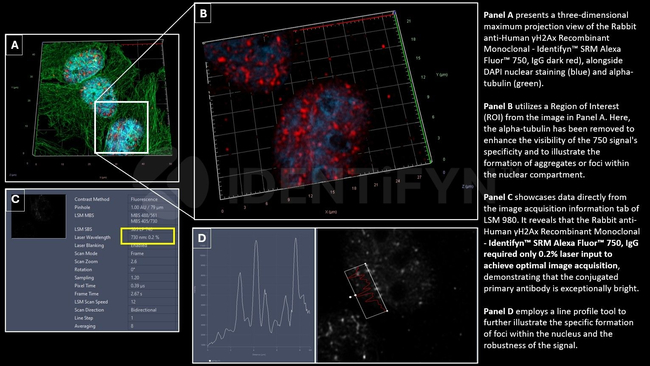Image resolution: width=650 pixels, height=366 pixels.
Task: Click the "MBS 405/730" value
Action: [144, 221]
